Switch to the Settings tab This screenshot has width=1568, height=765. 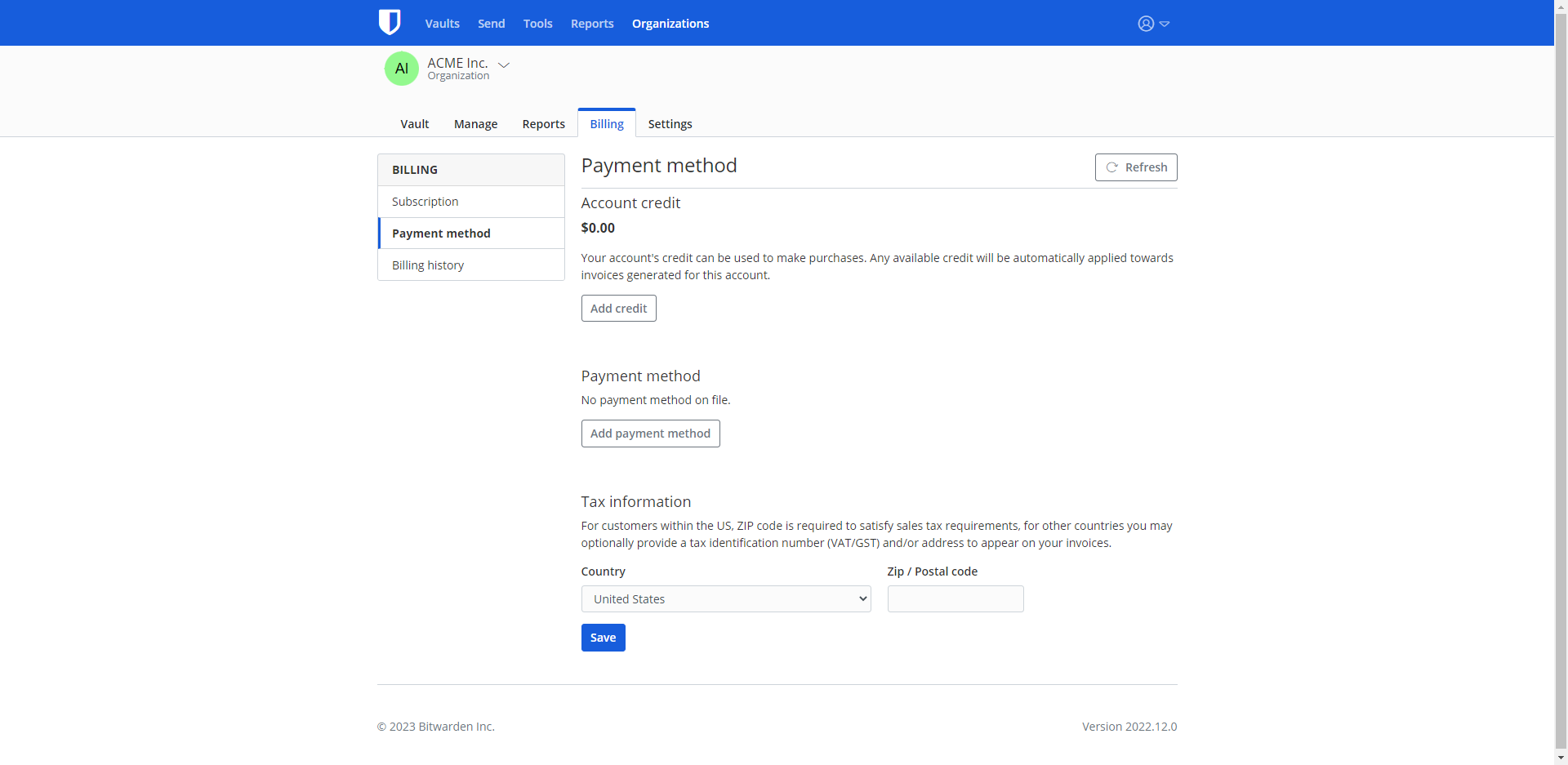coord(670,124)
